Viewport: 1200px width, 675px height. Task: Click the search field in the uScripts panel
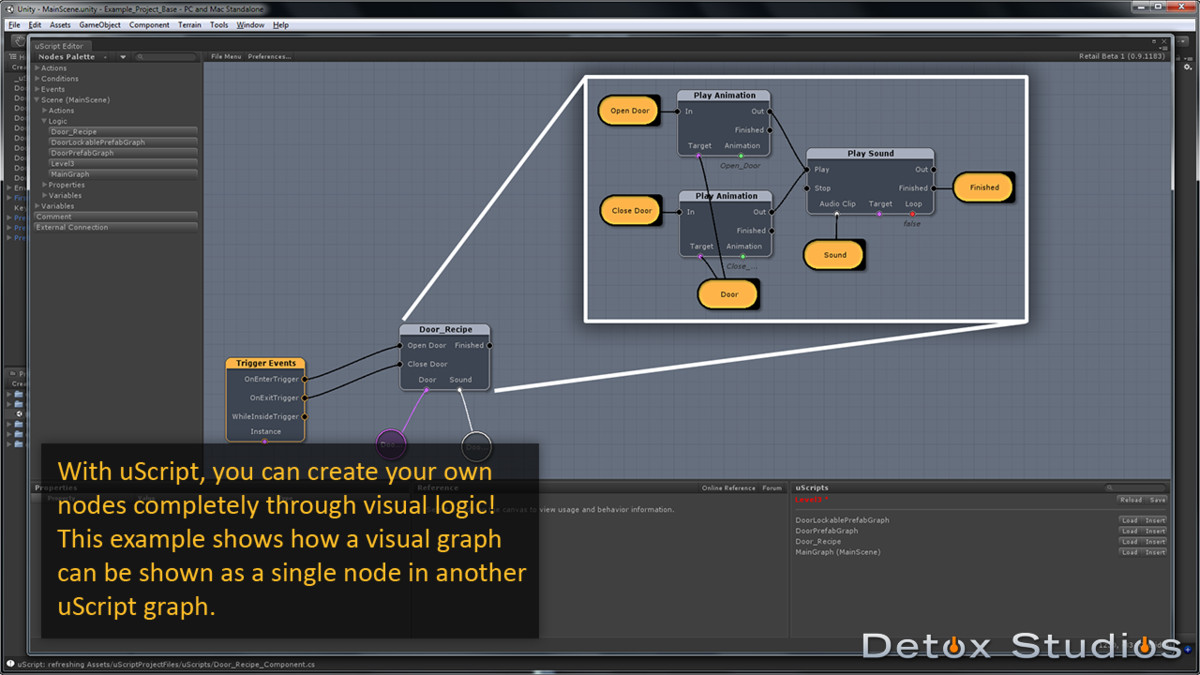(1135, 487)
